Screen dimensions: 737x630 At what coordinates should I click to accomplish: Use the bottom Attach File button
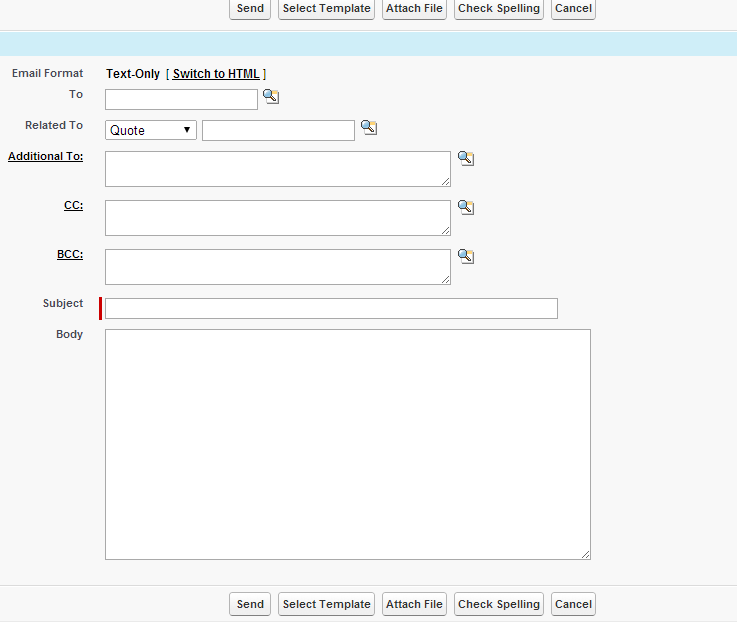[414, 604]
